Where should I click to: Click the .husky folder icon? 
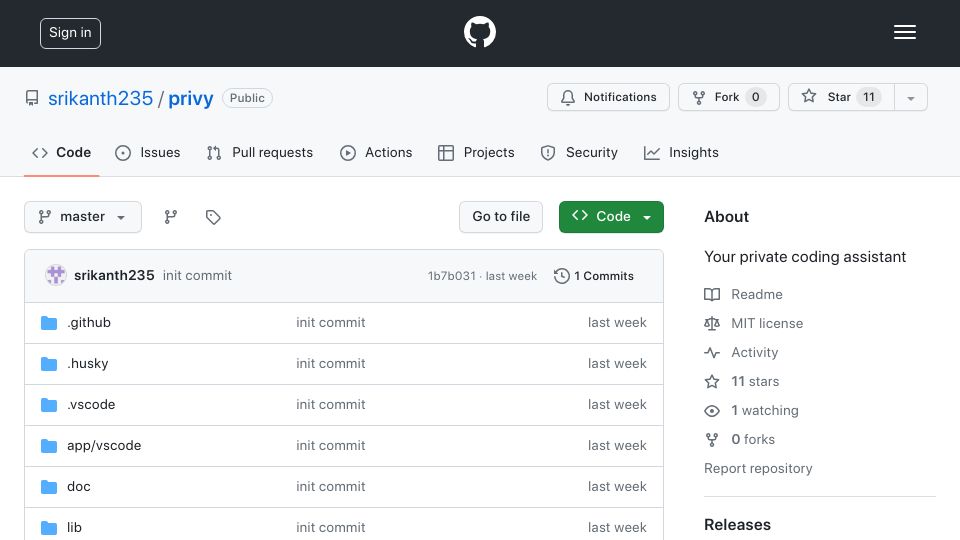click(x=49, y=364)
